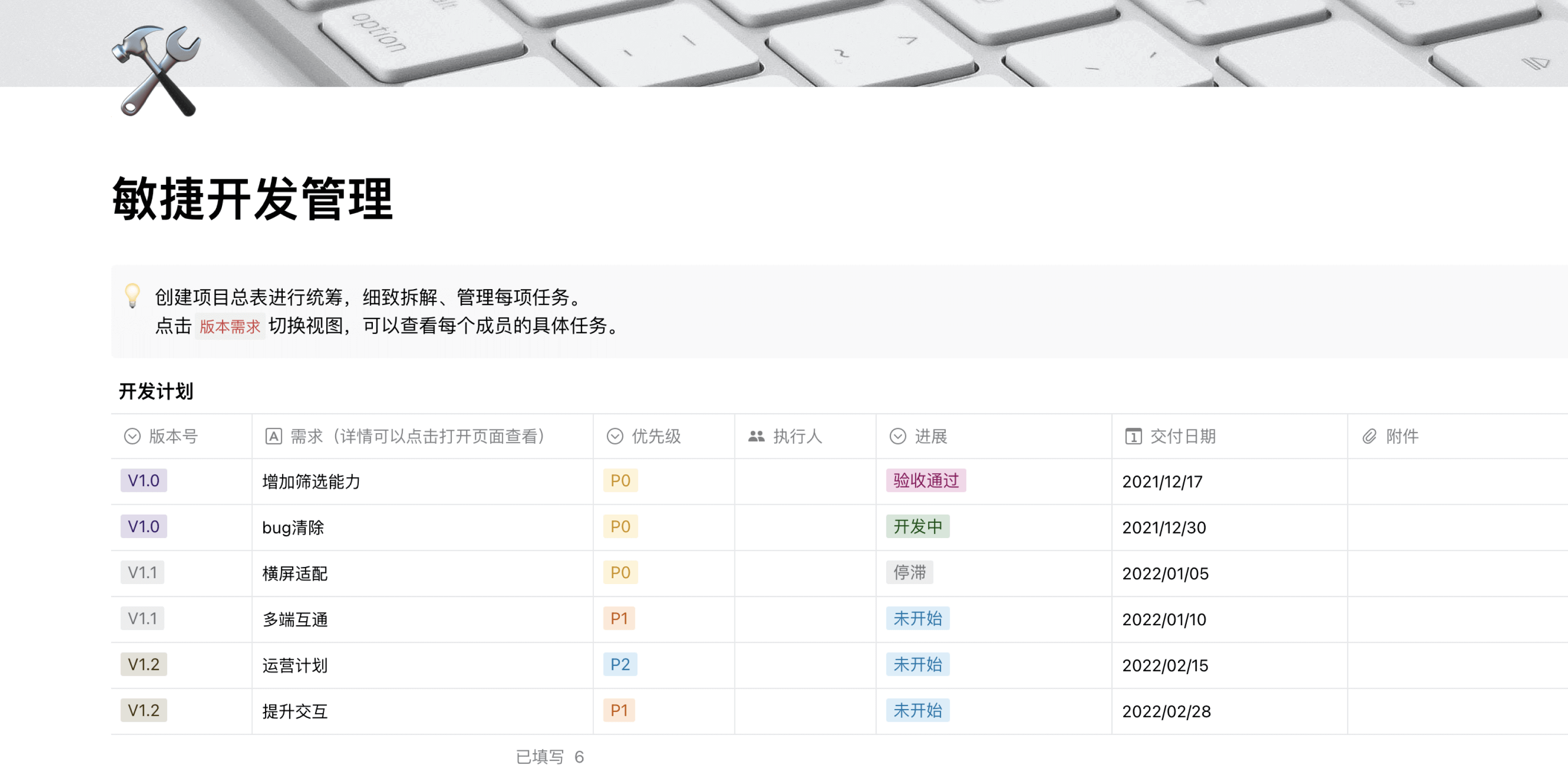The width and height of the screenshot is (1568, 784).
Task: Select the pink 验收通过 status tag
Action: (925, 481)
